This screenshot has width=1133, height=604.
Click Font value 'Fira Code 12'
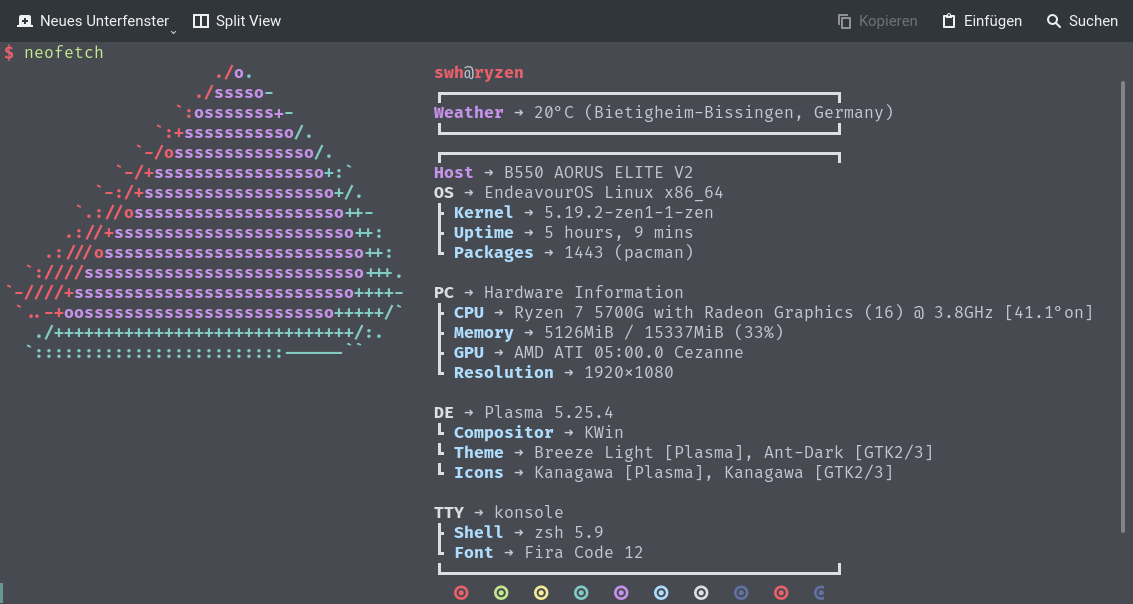pyautogui.click(x=583, y=553)
